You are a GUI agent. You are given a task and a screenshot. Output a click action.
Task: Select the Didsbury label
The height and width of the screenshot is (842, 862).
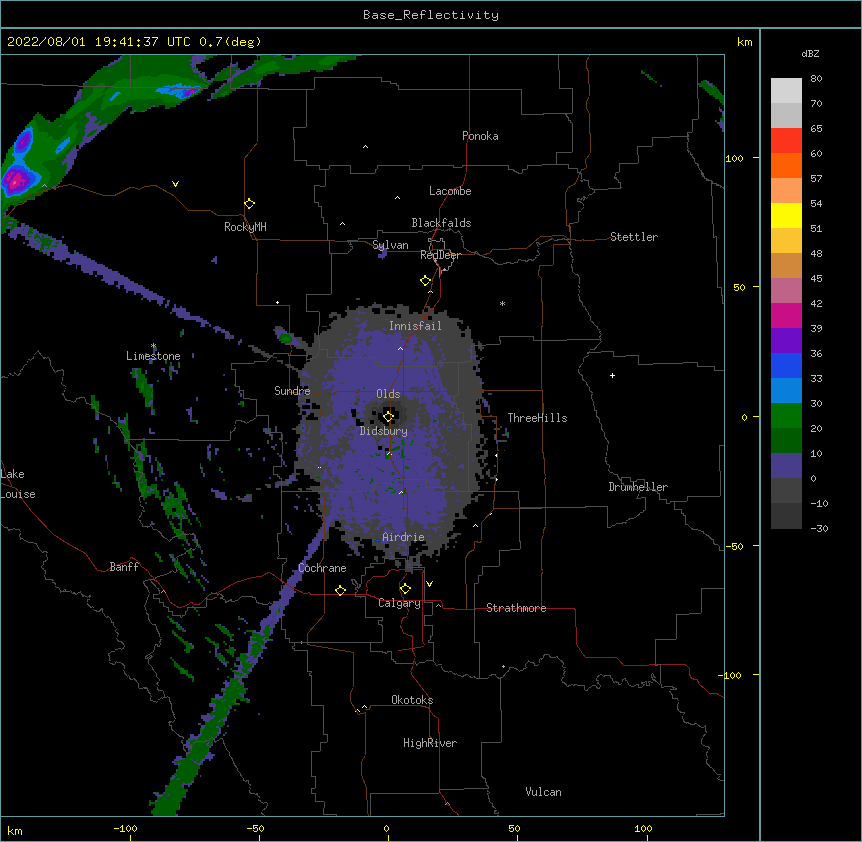383,431
